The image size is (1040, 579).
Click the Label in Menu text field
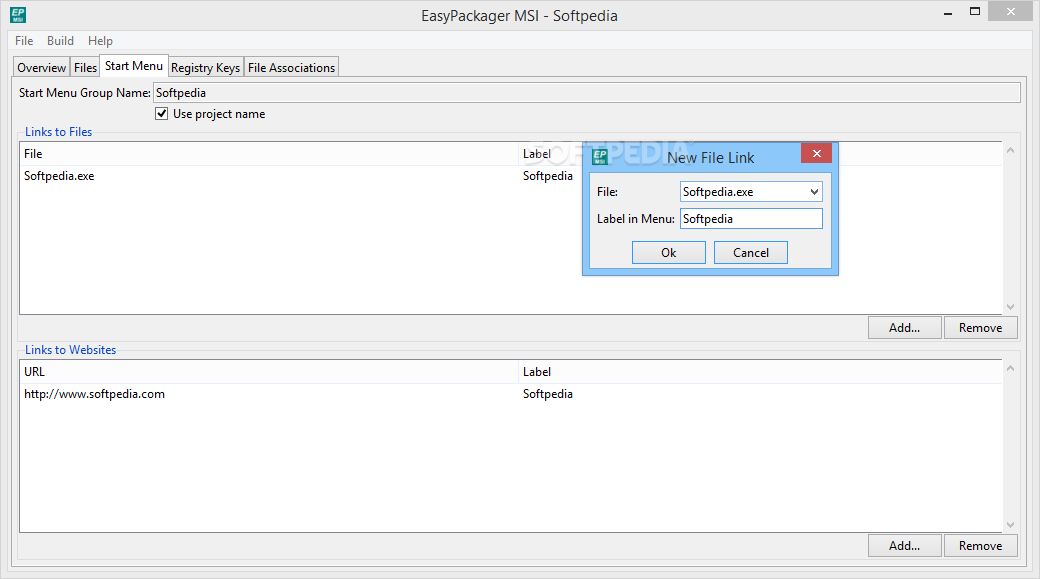(x=751, y=219)
